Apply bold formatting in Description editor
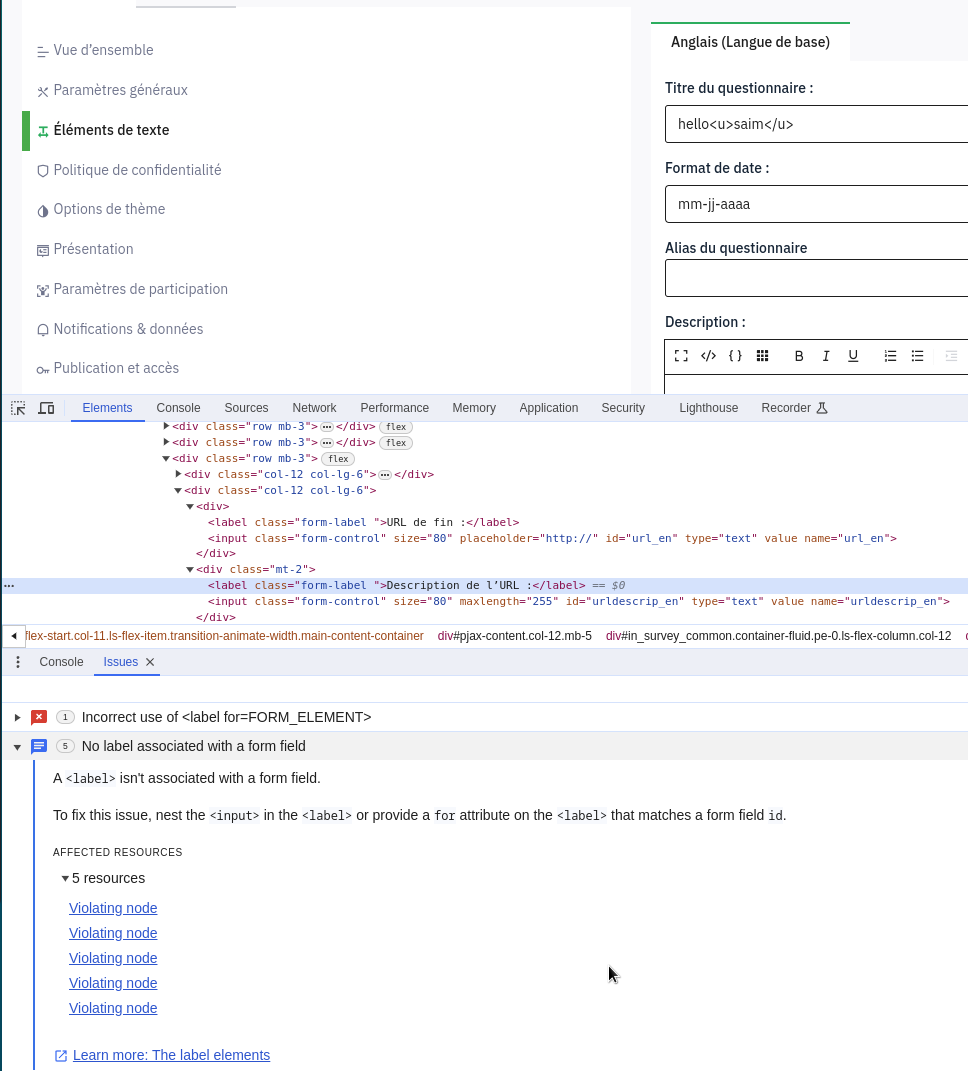This screenshot has width=968, height=1071. click(x=799, y=356)
